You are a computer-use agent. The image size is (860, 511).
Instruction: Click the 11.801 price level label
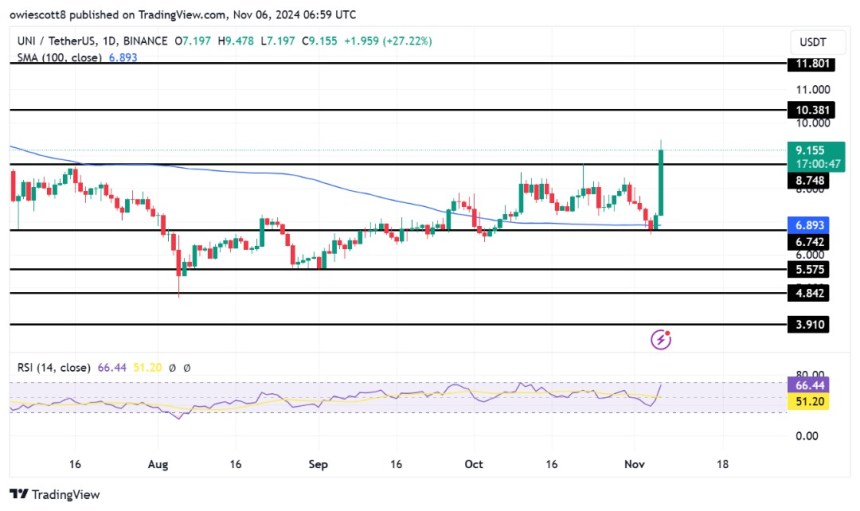pos(812,64)
